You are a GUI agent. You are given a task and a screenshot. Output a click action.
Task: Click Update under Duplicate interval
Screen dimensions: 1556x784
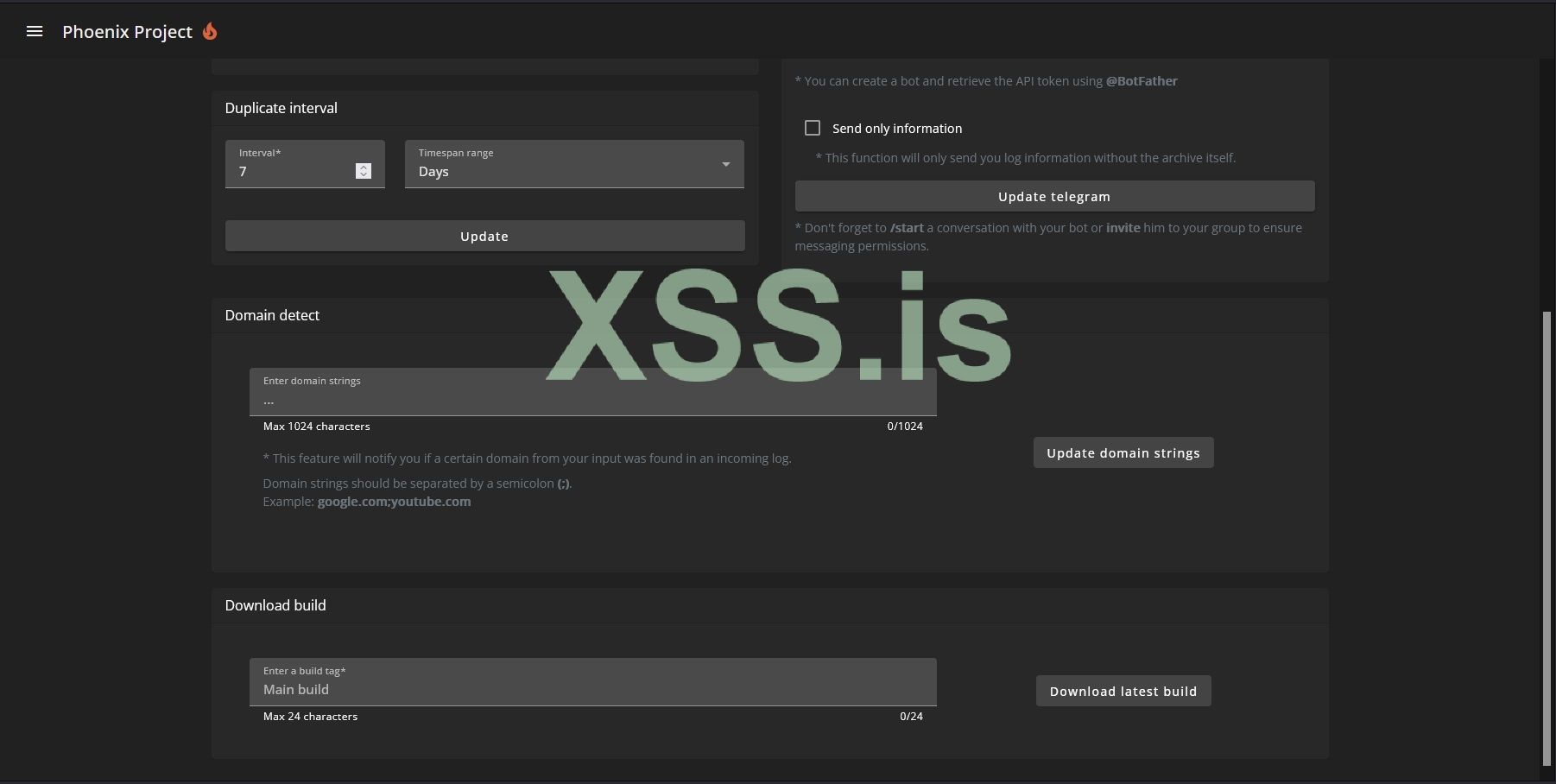click(484, 235)
